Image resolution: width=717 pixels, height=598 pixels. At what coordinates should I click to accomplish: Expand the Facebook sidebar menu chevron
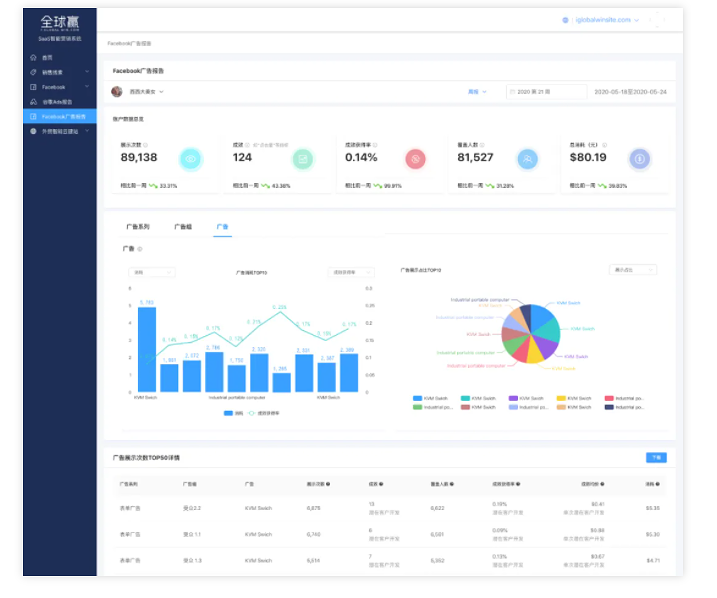(87, 86)
